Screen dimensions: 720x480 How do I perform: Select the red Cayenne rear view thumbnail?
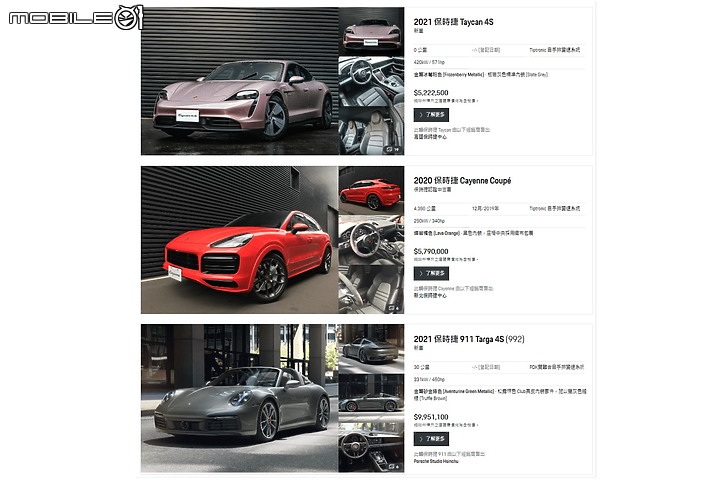[x=371, y=190]
